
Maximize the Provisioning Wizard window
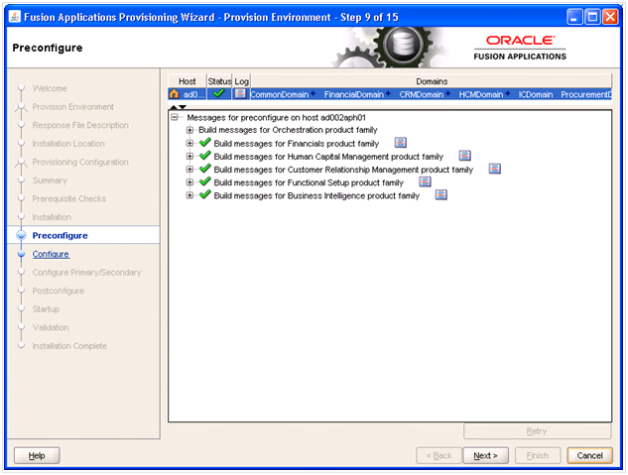[592, 17]
